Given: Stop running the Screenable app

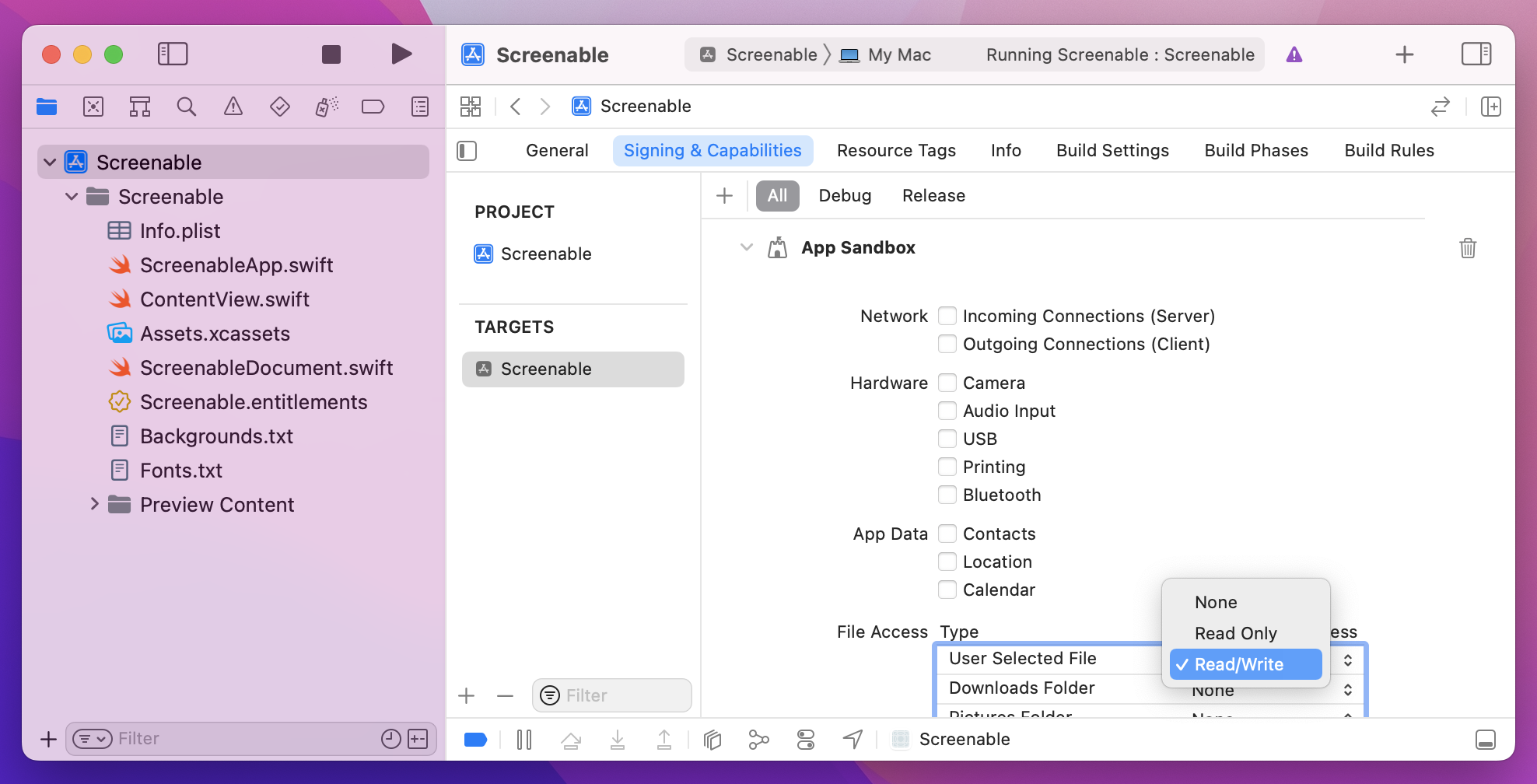Looking at the screenshot, I should 331,54.
